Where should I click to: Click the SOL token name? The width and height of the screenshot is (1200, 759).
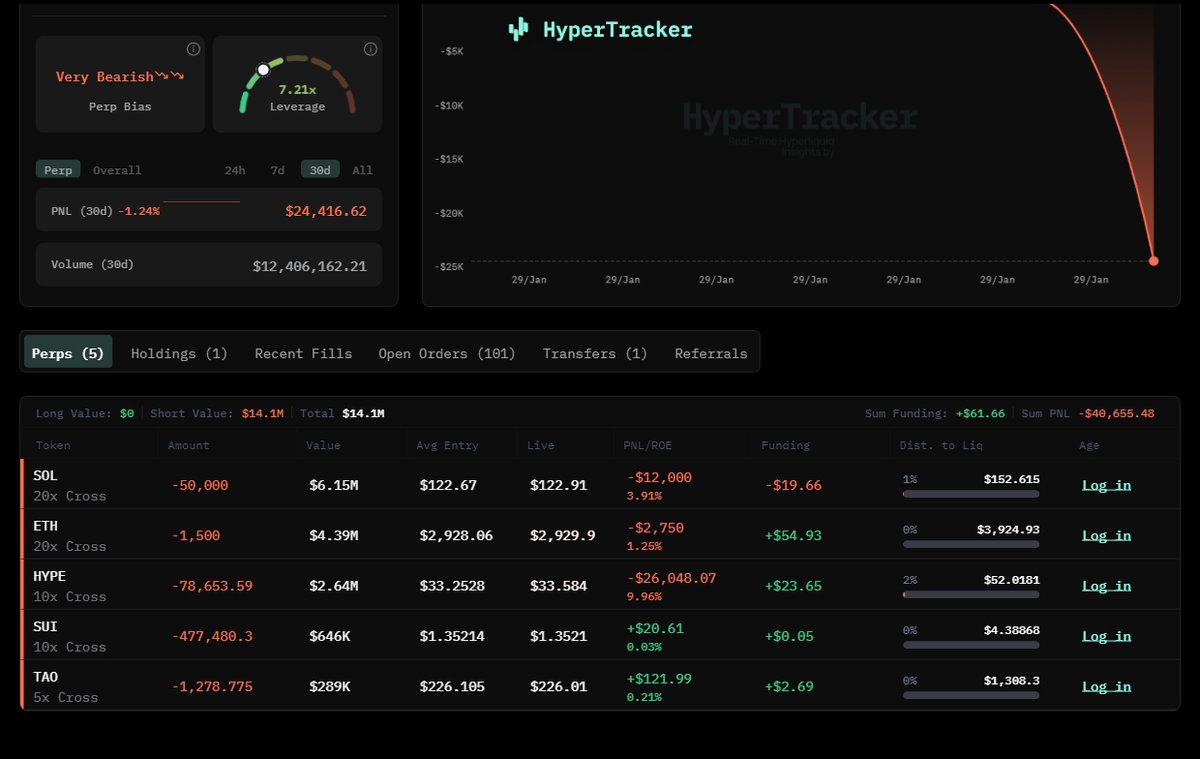(45, 476)
